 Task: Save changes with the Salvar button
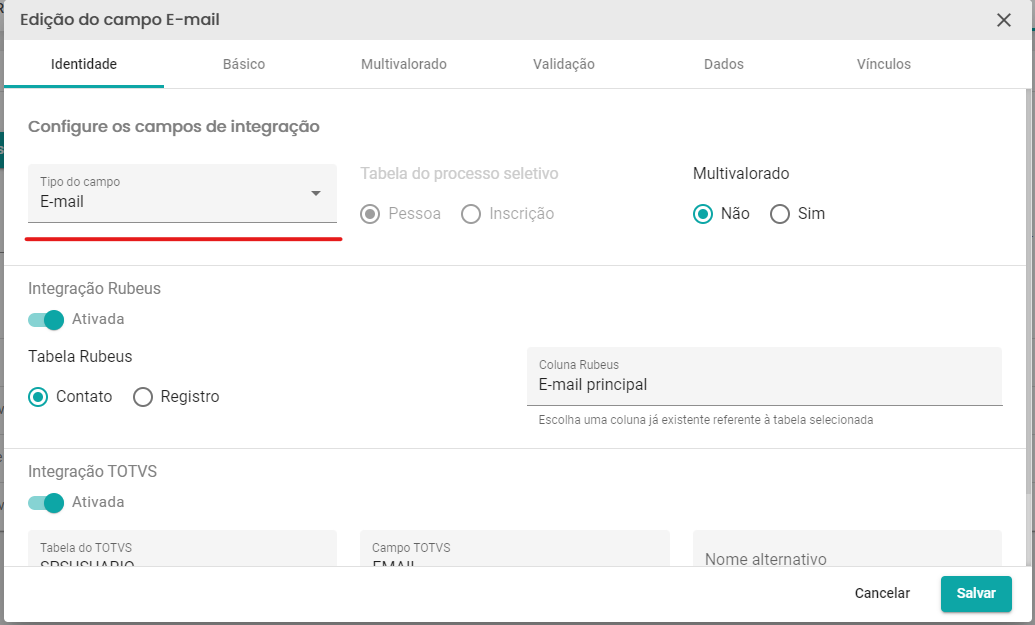click(976, 593)
